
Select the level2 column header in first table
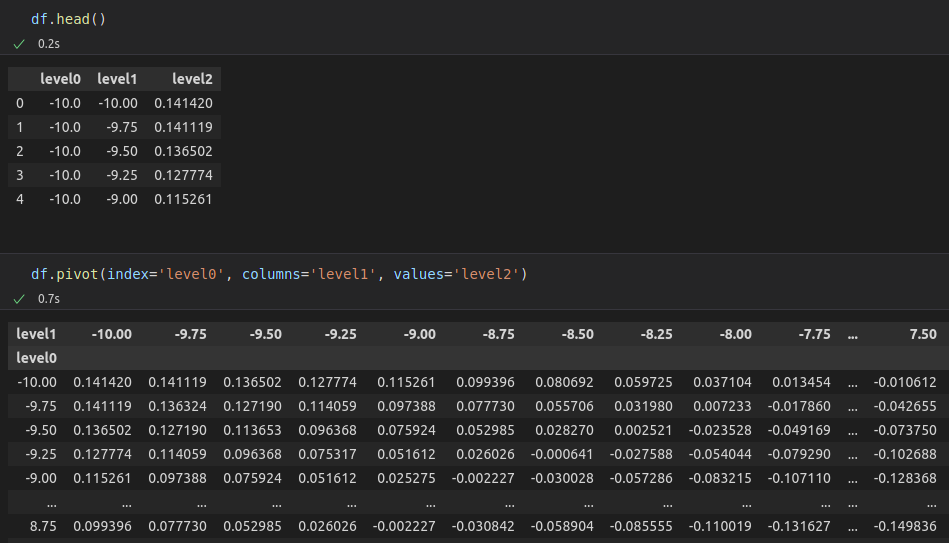coord(192,79)
